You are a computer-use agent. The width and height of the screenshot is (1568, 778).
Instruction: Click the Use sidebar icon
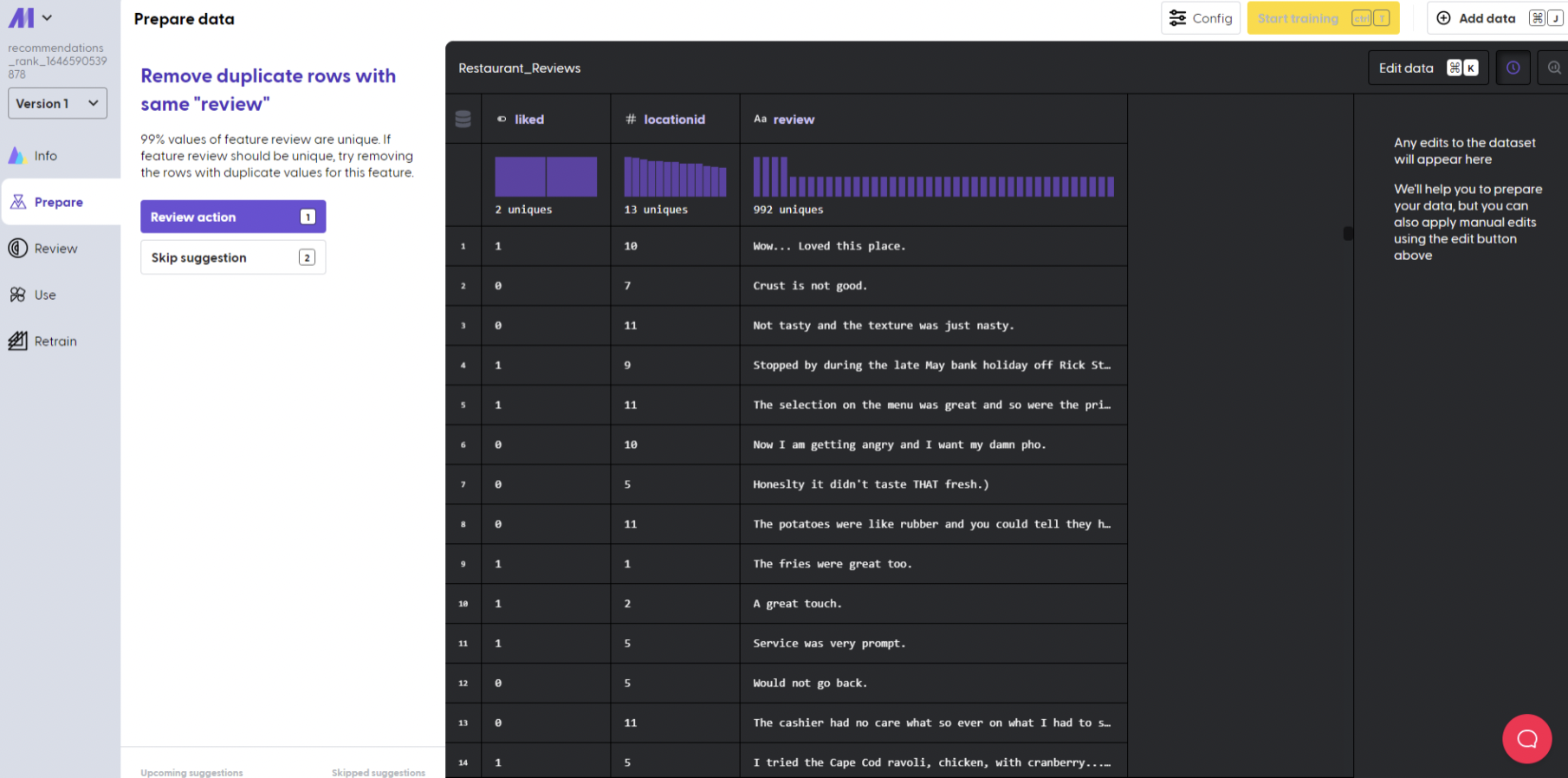coord(17,295)
